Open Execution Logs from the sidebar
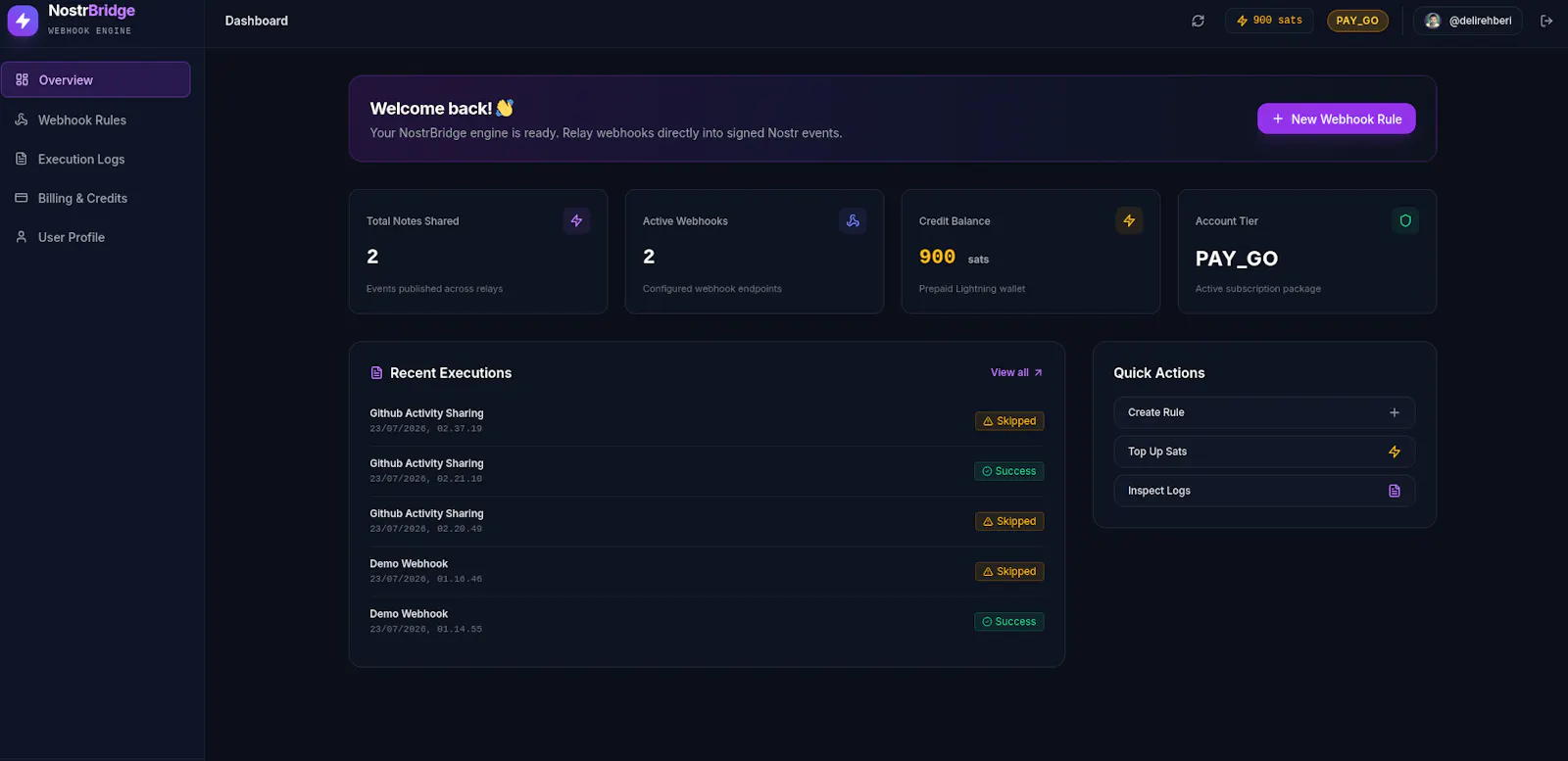The height and width of the screenshot is (761, 1568). [95, 159]
